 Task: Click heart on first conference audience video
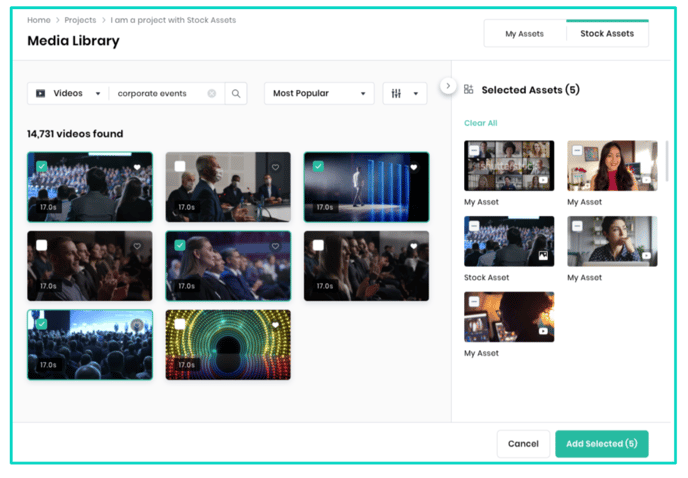click(x=137, y=167)
